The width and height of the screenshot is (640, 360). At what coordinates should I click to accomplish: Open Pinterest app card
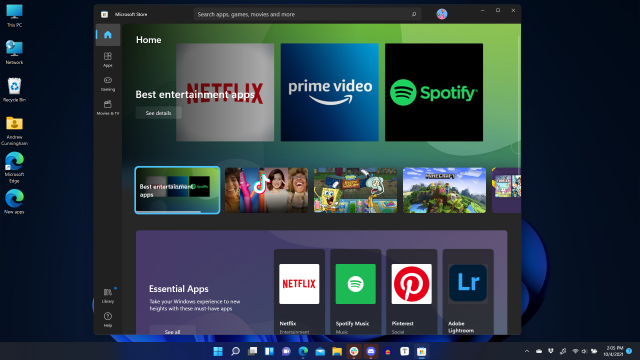pos(411,292)
